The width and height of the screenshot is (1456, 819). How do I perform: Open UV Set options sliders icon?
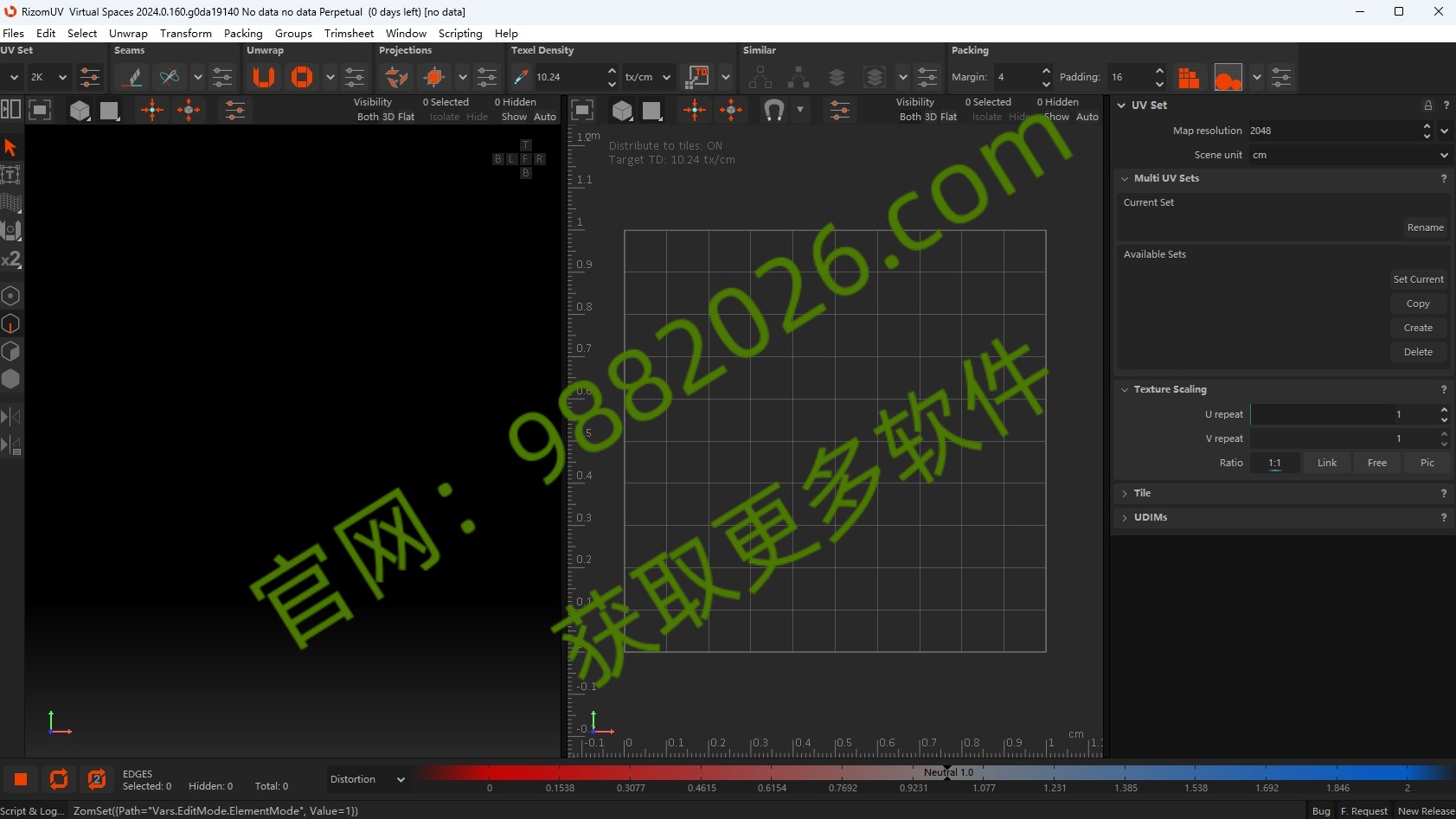pos(89,77)
